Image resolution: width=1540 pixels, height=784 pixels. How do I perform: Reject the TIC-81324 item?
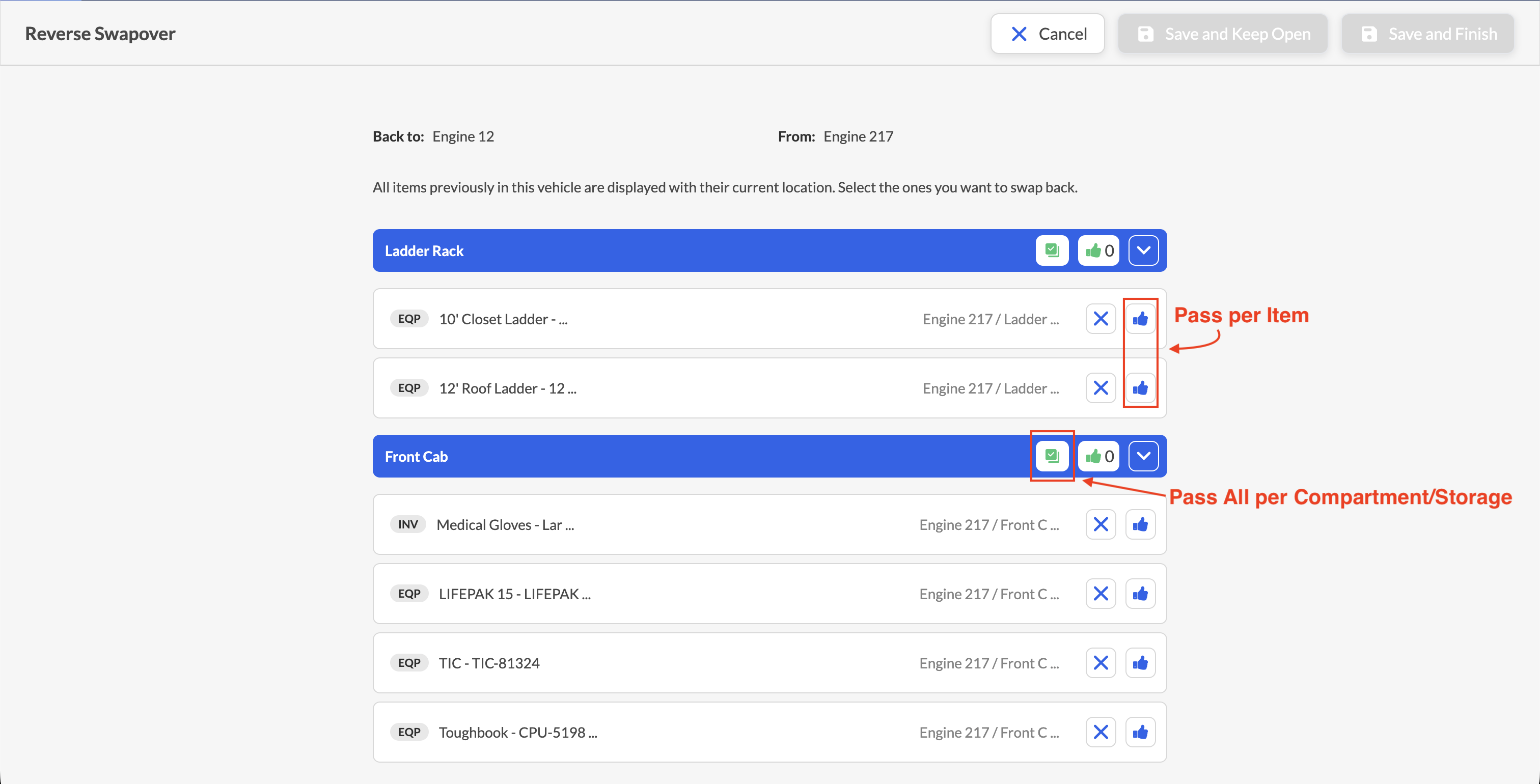pyautogui.click(x=1101, y=663)
